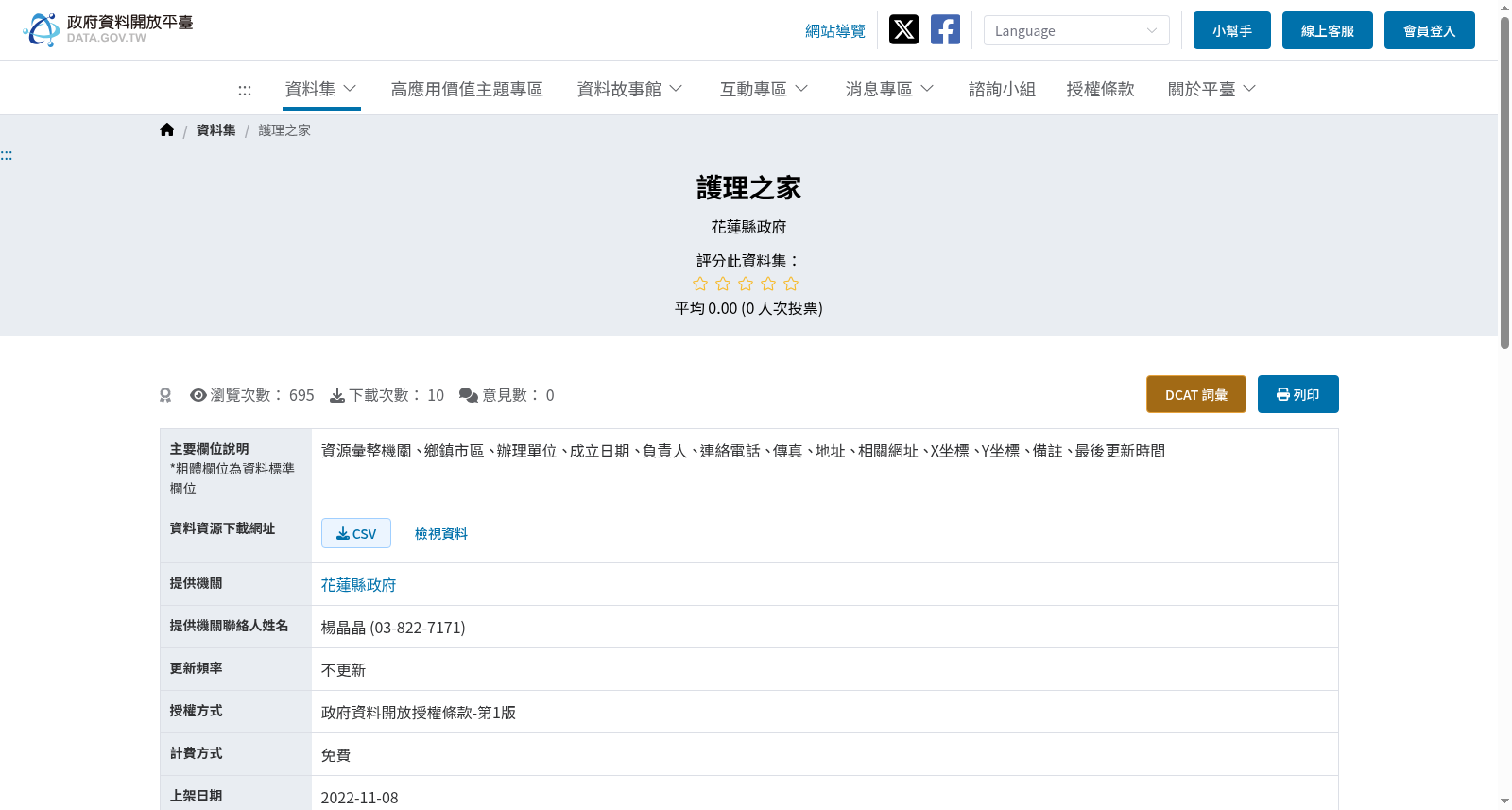Rate dataset with the first star
This screenshot has width=1512, height=810.
[700, 284]
